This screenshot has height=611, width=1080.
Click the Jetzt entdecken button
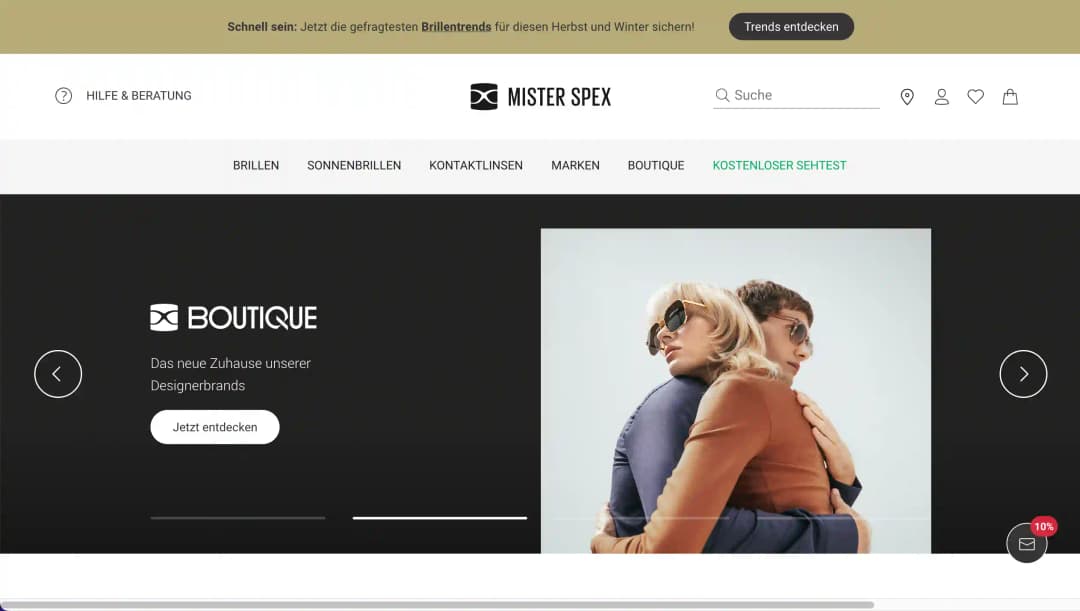click(215, 427)
